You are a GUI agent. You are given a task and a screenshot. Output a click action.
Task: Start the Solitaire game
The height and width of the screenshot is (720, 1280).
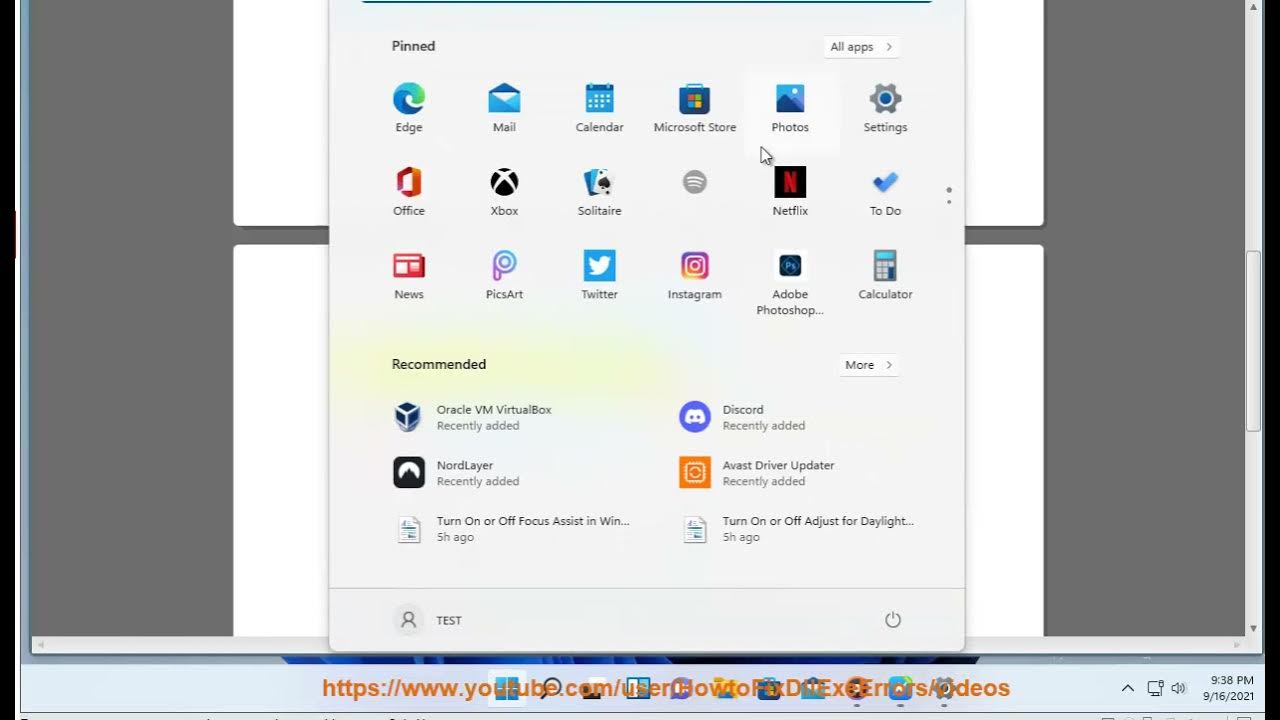tap(599, 192)
